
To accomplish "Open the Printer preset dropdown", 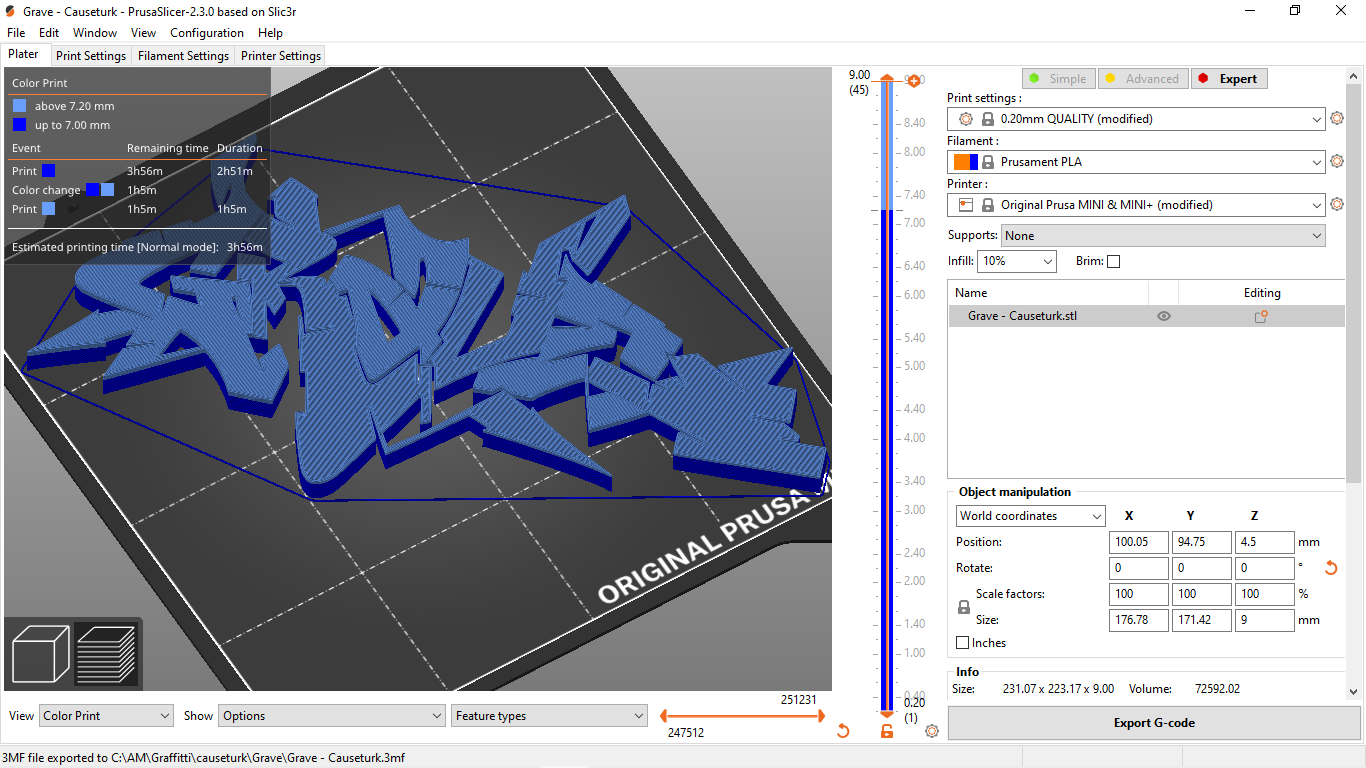I will point(1136,205).
